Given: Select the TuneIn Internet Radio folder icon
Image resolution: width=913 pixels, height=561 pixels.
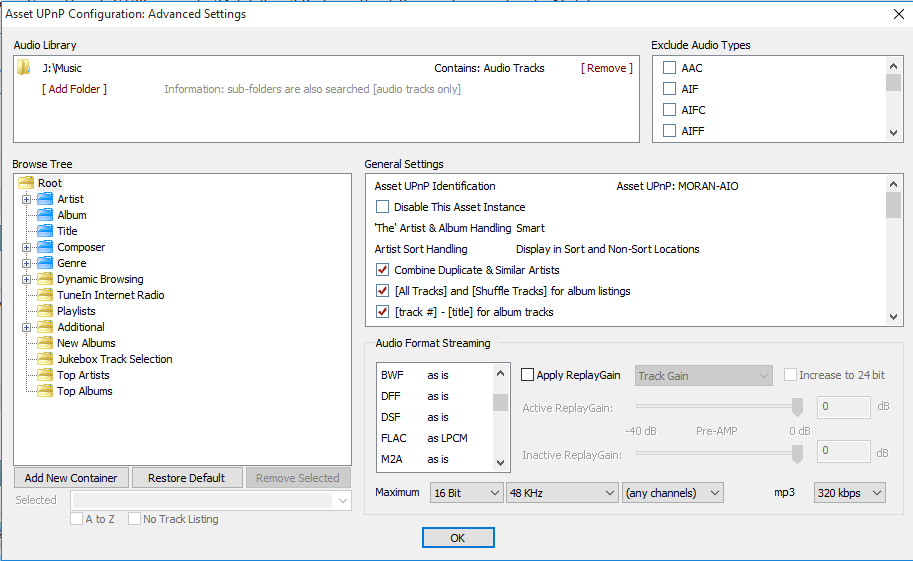Looking at the screenshot, I should [45, 295].
